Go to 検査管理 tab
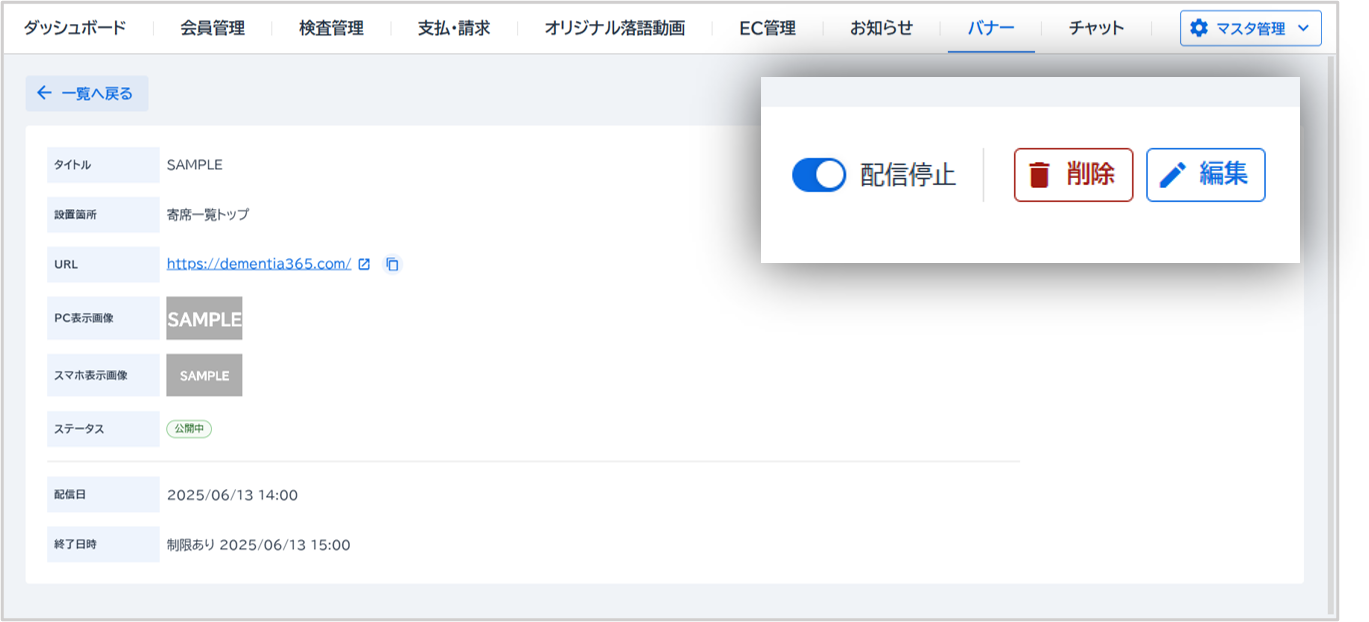This screenshot has height=622, width=1369. 331,28
